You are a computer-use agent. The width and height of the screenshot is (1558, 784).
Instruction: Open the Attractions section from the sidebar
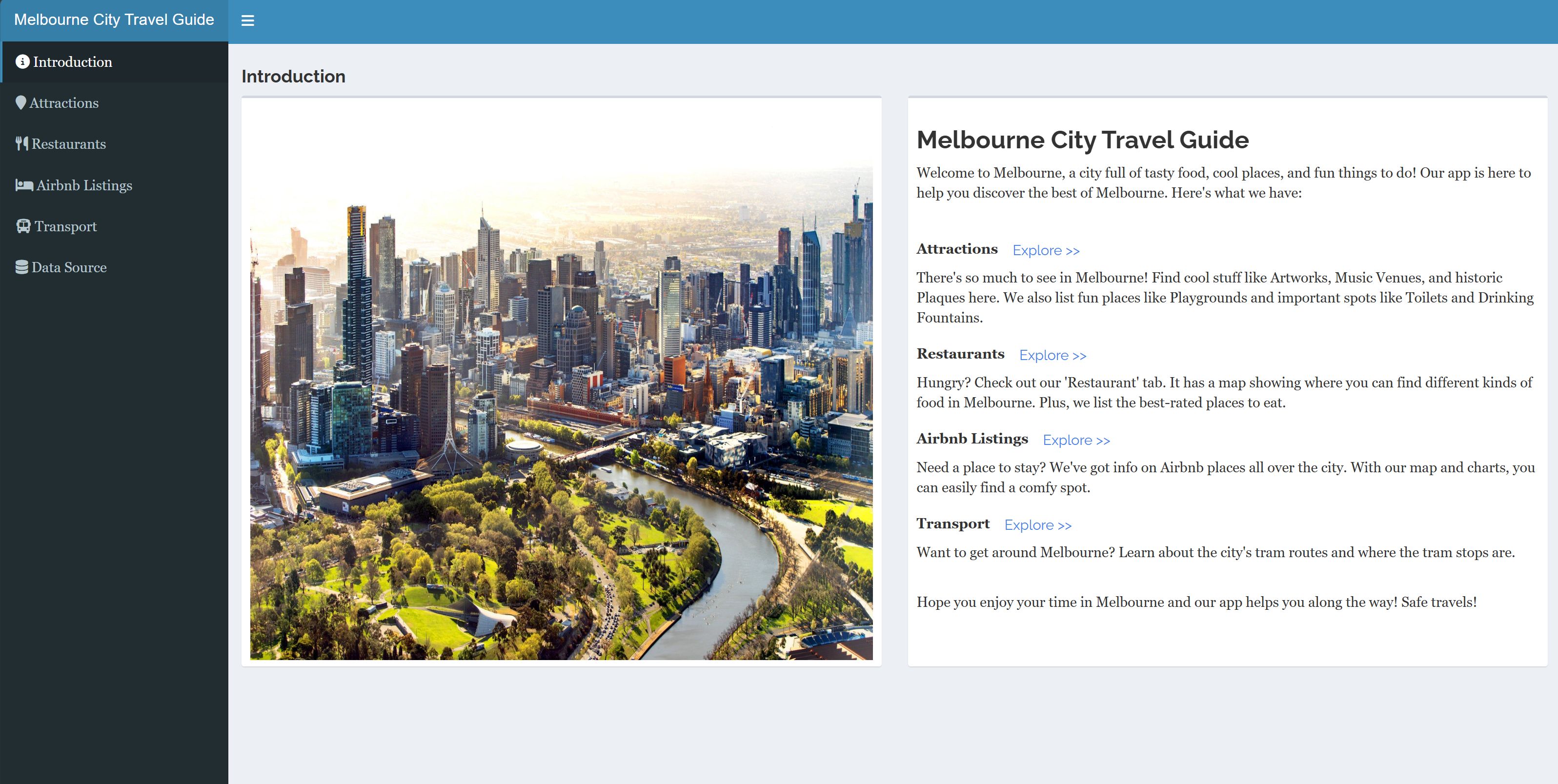65,102
